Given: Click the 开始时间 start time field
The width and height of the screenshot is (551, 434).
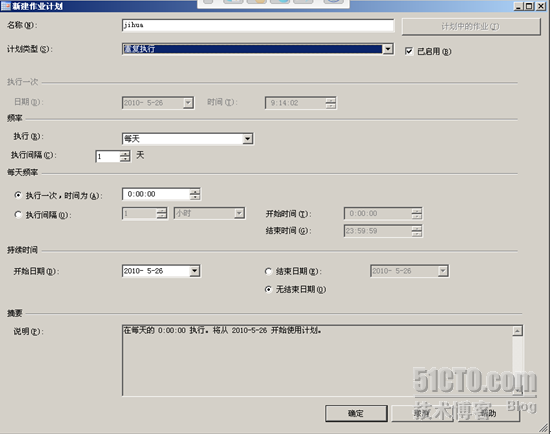Looking at the screenshot, I should coord(378,214).
